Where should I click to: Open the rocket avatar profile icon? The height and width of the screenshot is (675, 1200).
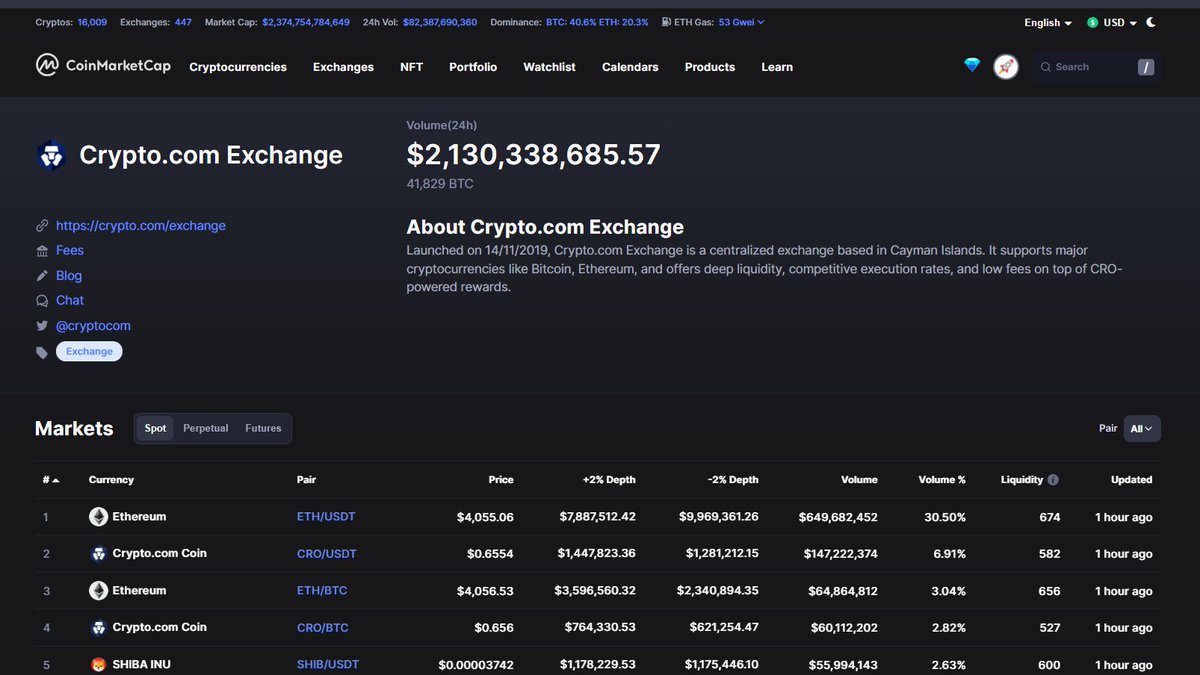point(1006,67)
